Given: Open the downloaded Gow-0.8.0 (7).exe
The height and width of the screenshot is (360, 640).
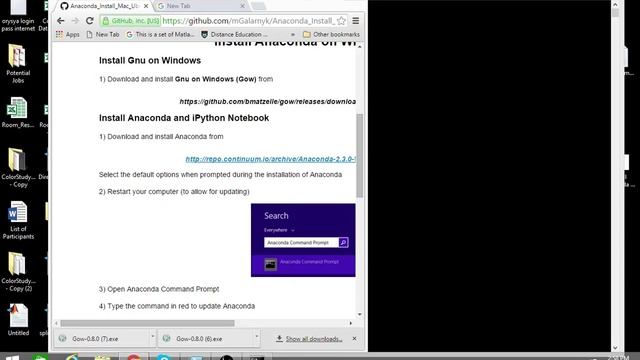Looking at the screenshot, I should (101, 339).
